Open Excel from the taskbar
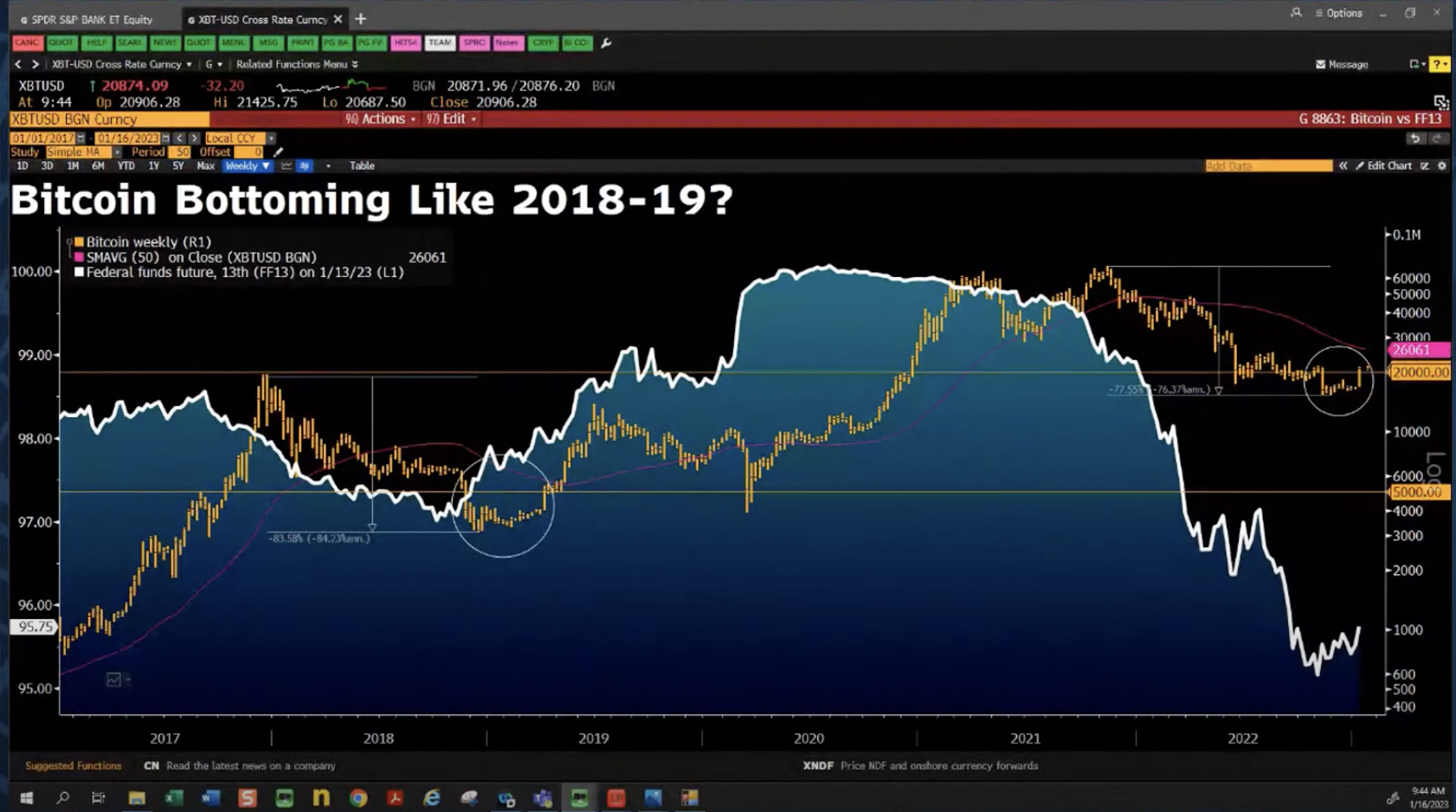This screenshot has width=1456, height=812. (173, 797)
